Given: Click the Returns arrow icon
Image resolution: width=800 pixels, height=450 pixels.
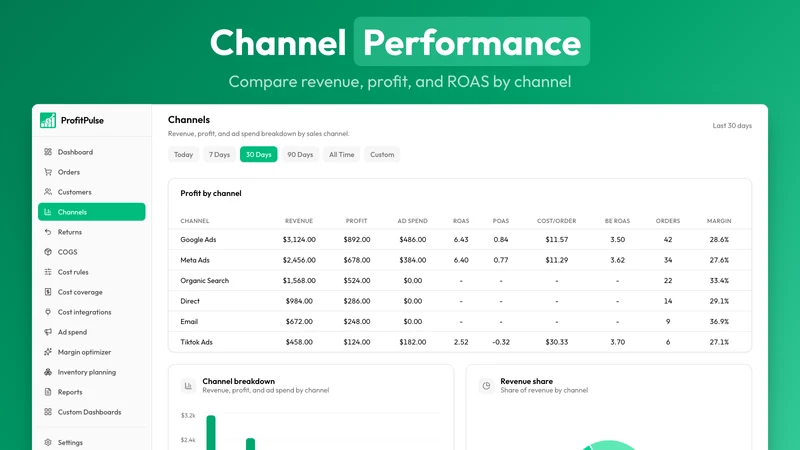Looking at the screenshot, I should click(48, 232).
